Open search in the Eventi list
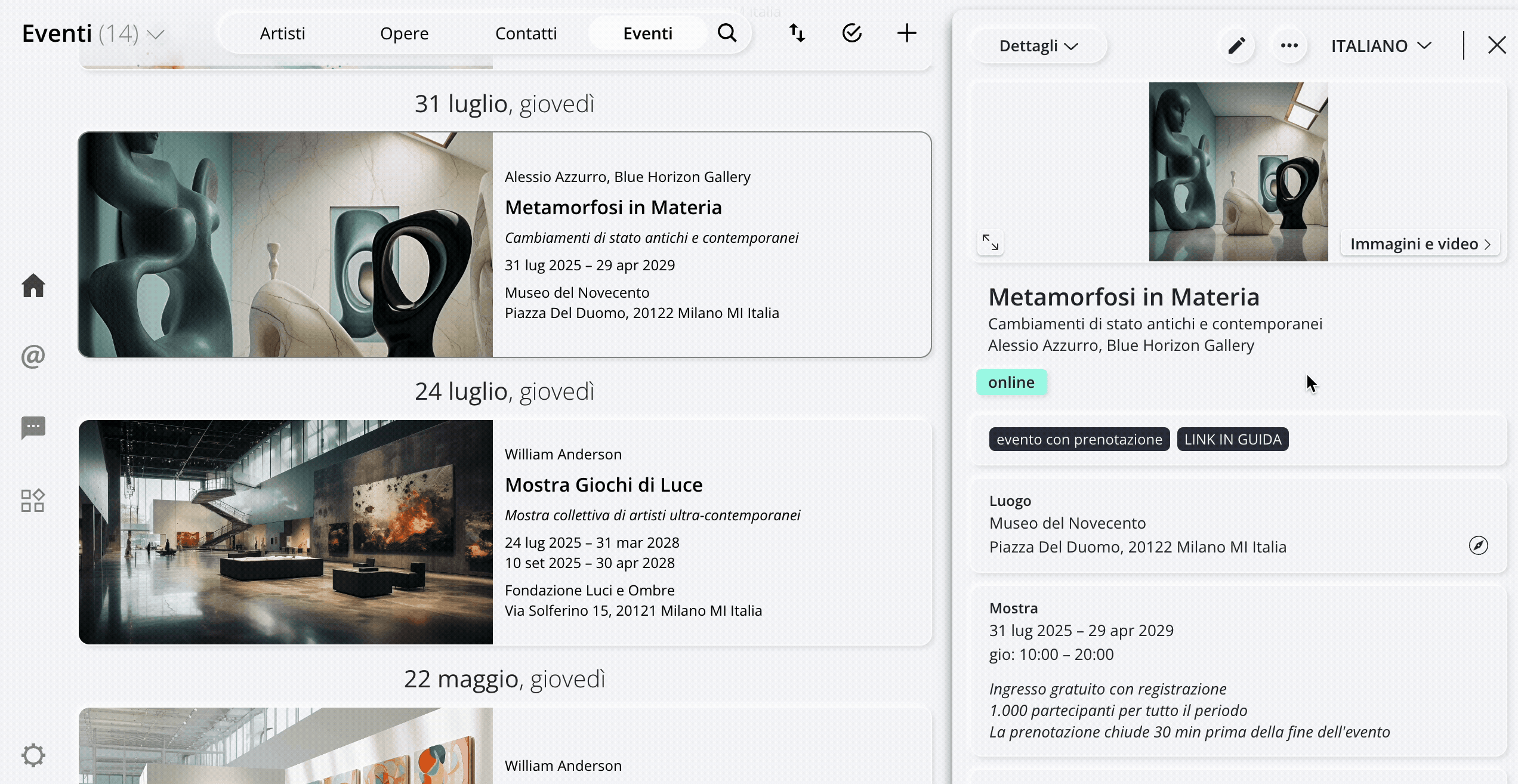 tap(727, 33)
